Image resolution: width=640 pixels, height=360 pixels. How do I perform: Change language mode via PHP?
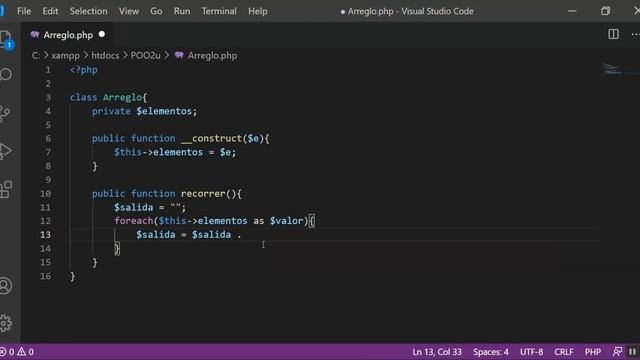[593, 351]
